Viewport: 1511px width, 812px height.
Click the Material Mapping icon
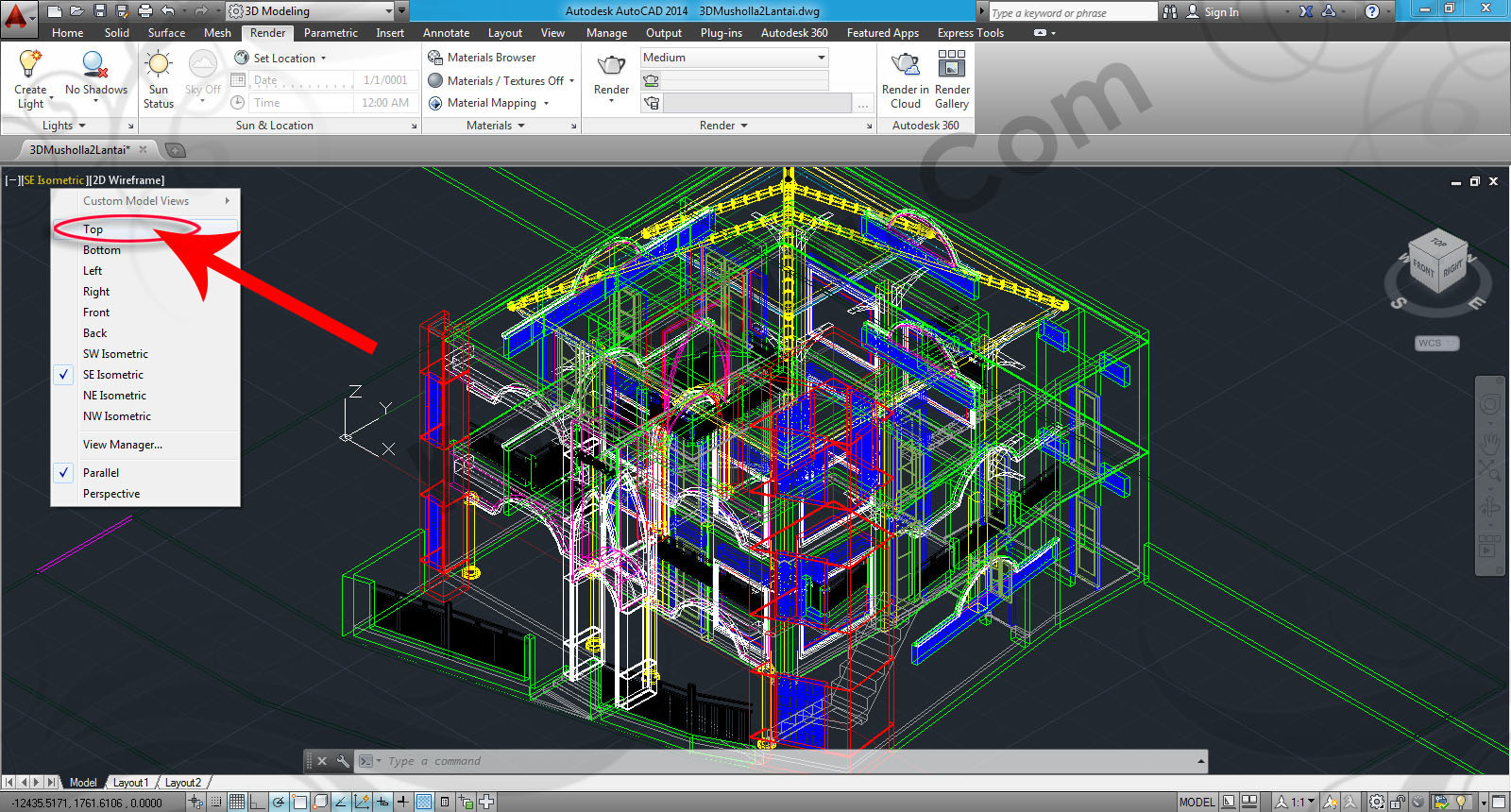pyautogui.click(x=435, y=103)
